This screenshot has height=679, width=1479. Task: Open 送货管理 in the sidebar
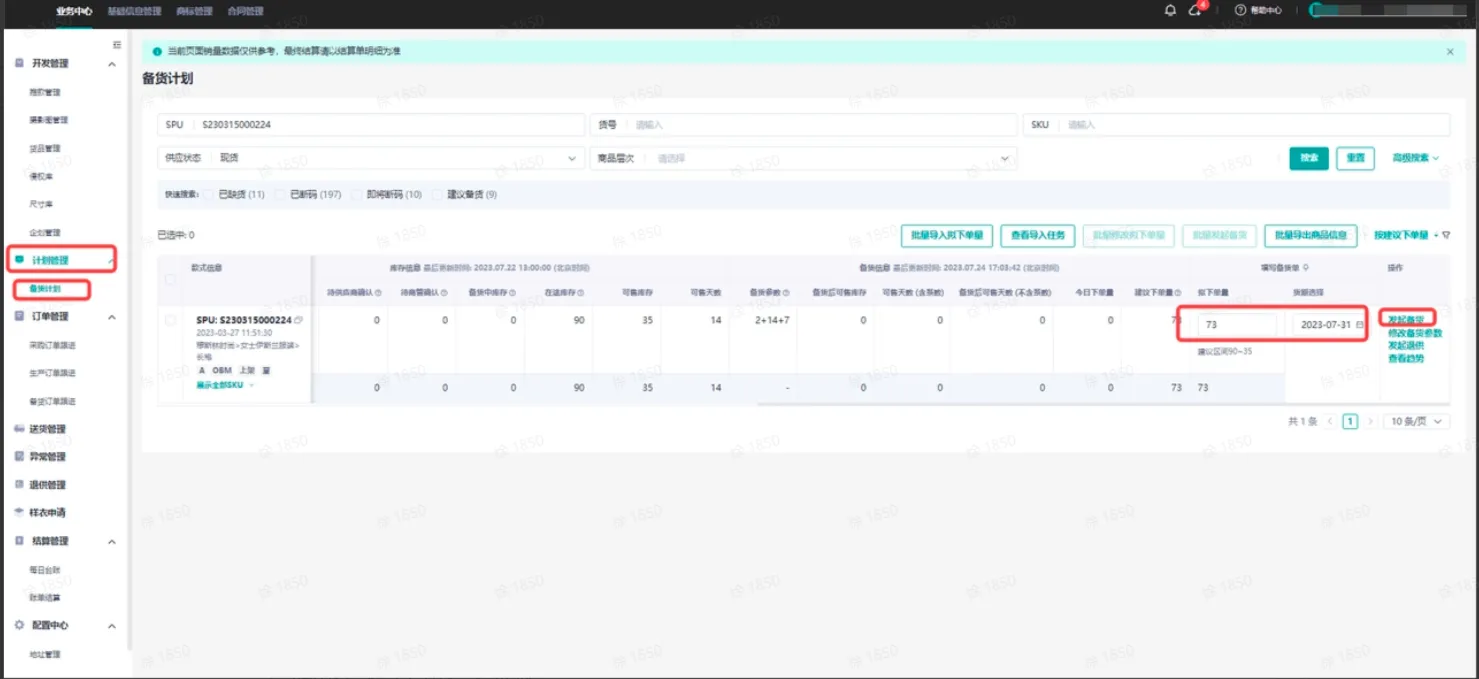[47, 429]
